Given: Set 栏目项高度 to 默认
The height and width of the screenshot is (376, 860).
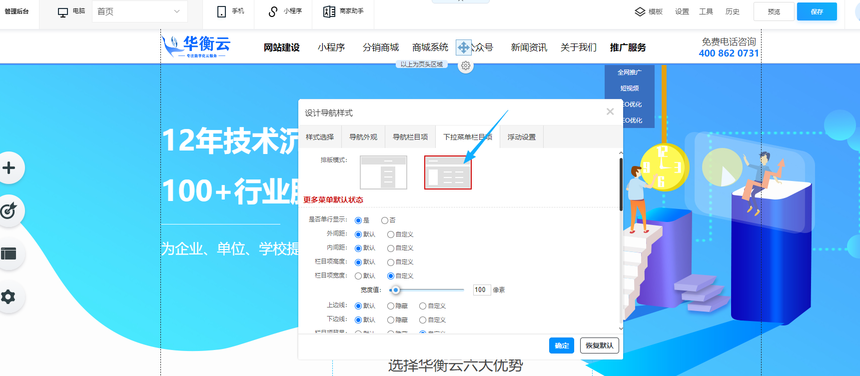Looking at the screenshot, I should tap(359, 263).
